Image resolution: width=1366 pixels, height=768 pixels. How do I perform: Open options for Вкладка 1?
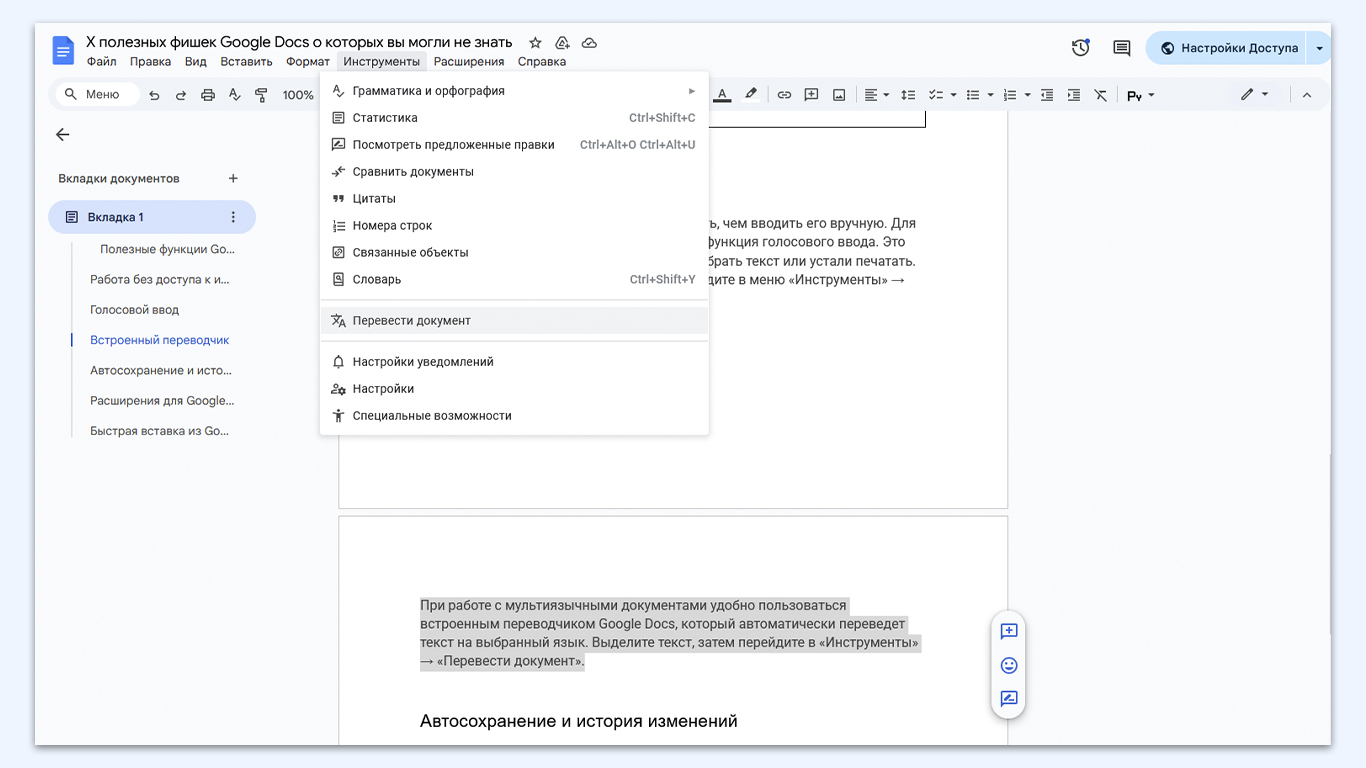[x=233, y=217]
